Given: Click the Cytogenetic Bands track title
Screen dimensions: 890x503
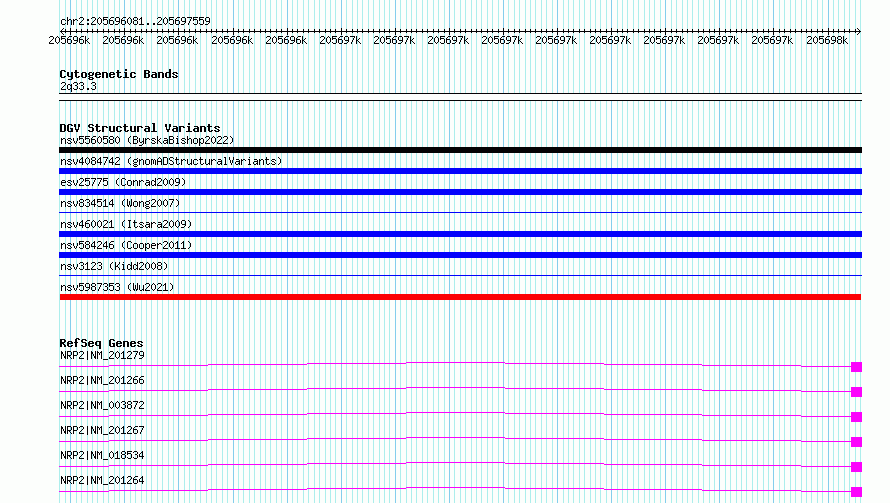Looking at the screenshot, I should 119,74.
